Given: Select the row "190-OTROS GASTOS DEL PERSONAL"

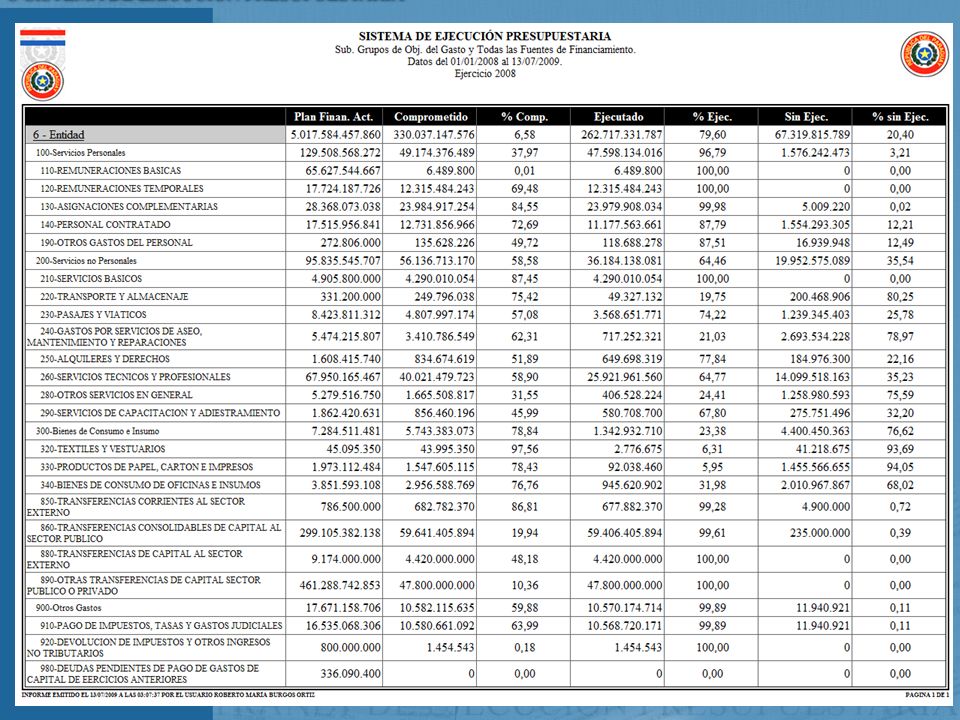Looking at the screenshot, I should pyautogui.click(x=485, y=242).
